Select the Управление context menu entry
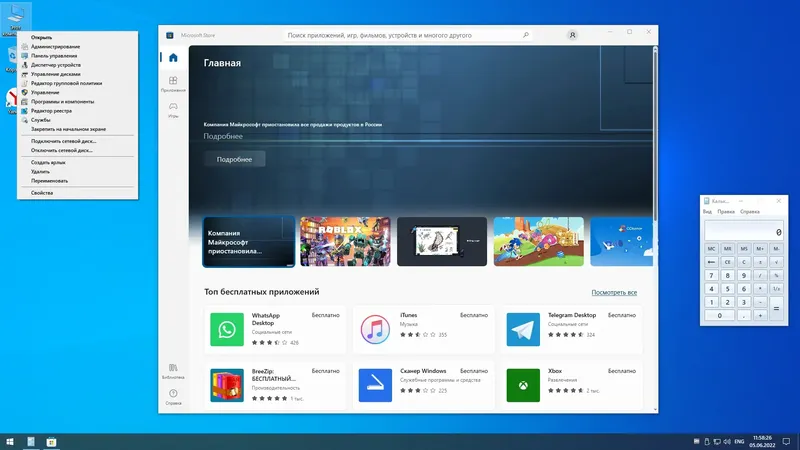 78,92
